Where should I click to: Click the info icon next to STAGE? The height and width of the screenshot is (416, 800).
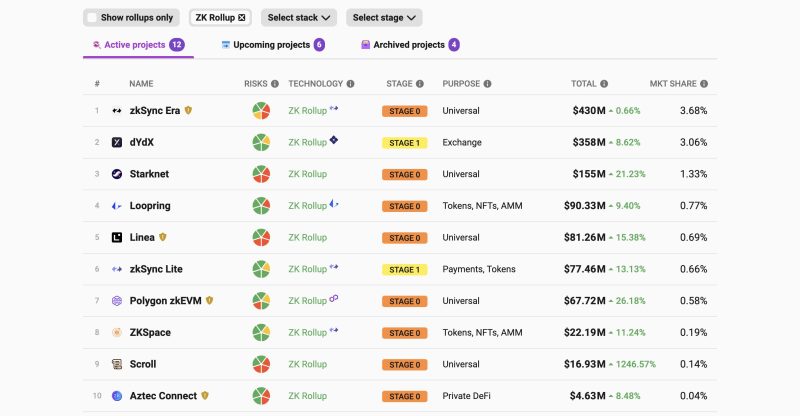tap(420, 84)
